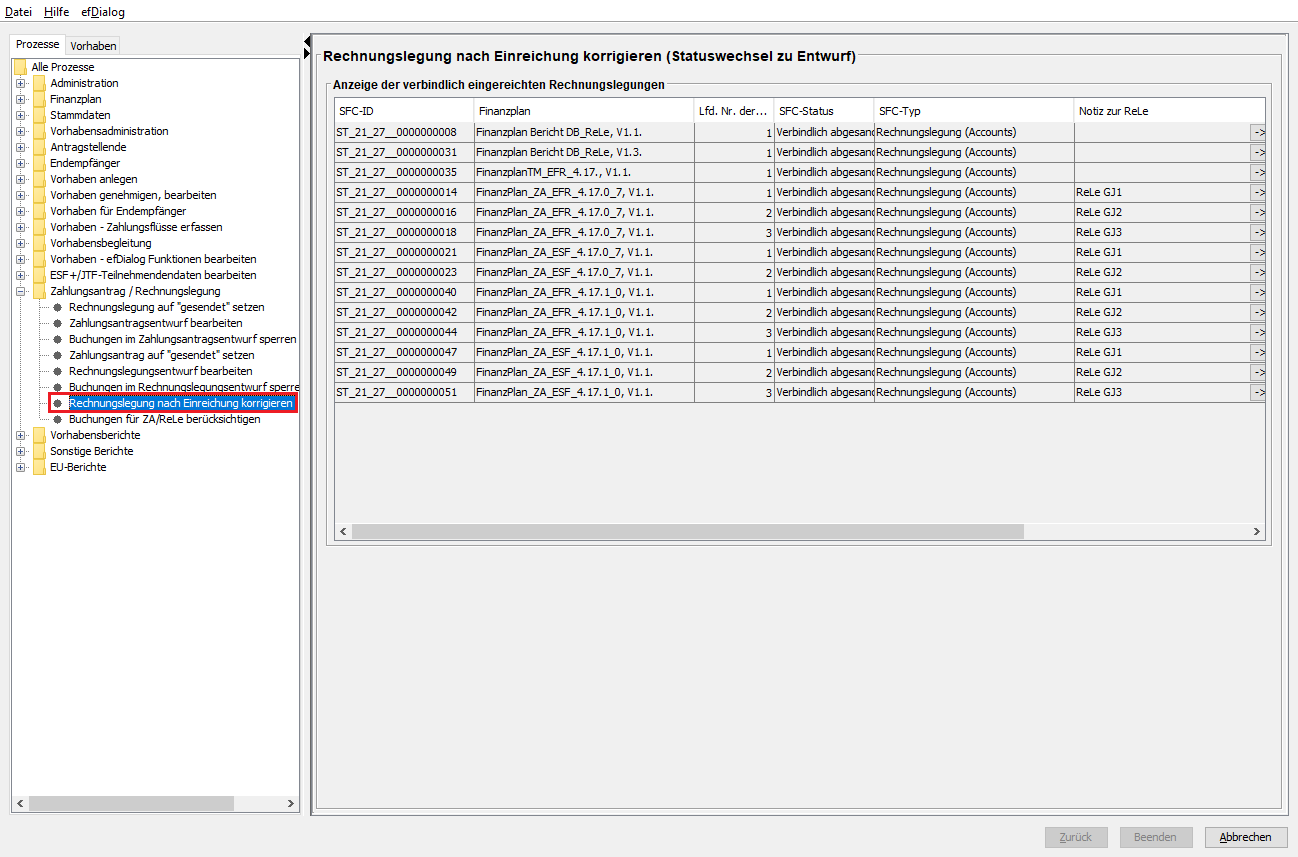Click the Alle Prozesse root folder icon
Screen dimensions: 1298x857
(20, 67)
